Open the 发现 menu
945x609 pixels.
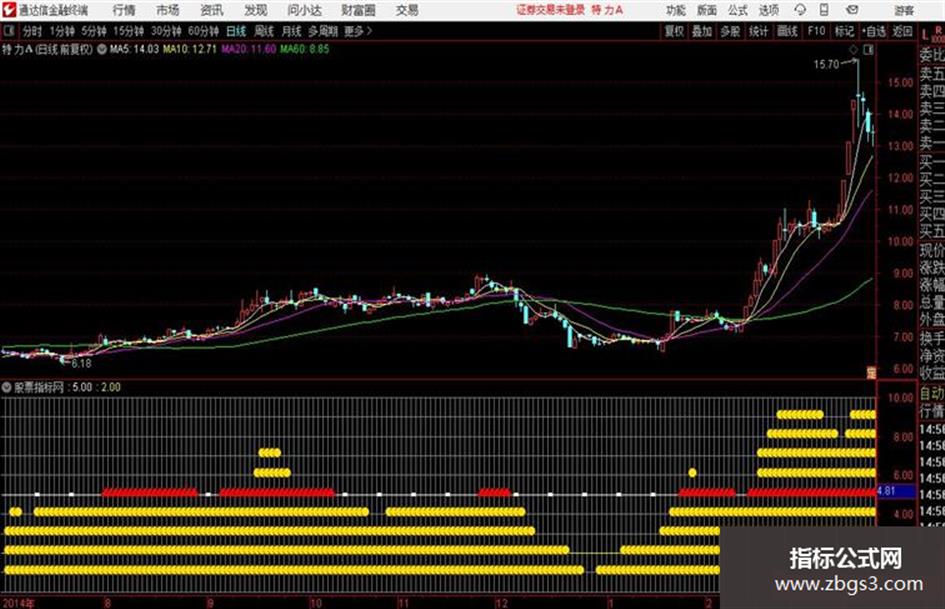(x=256, y=10)
